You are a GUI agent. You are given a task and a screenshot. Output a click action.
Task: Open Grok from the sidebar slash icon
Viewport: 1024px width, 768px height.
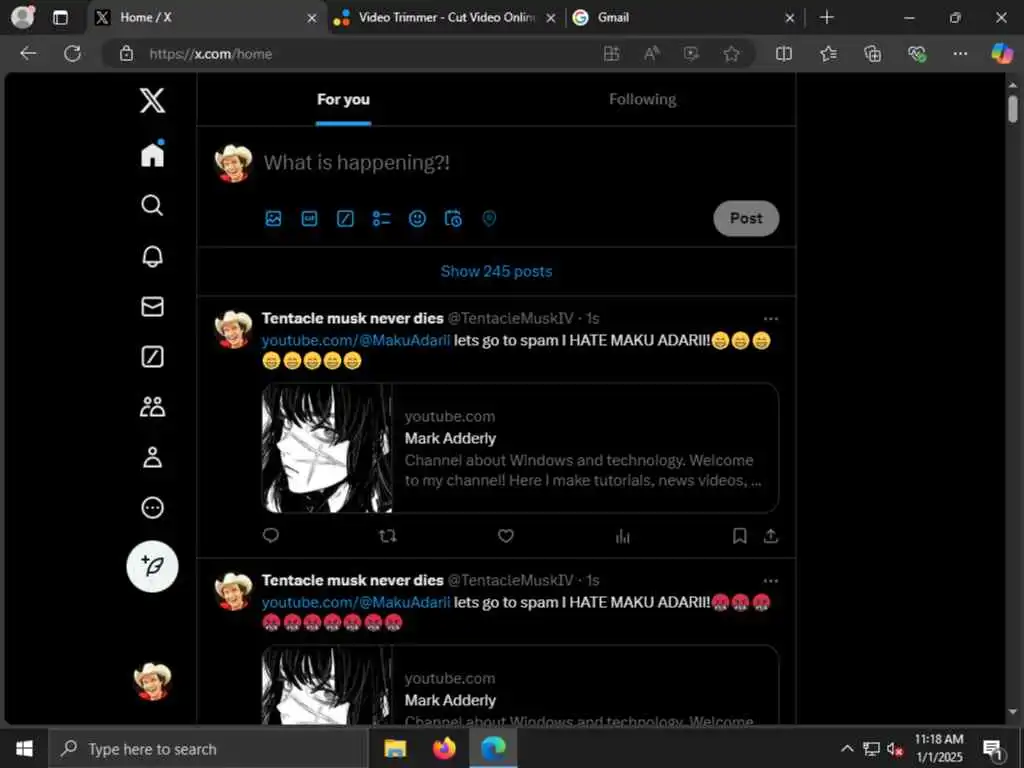(152, 357)
